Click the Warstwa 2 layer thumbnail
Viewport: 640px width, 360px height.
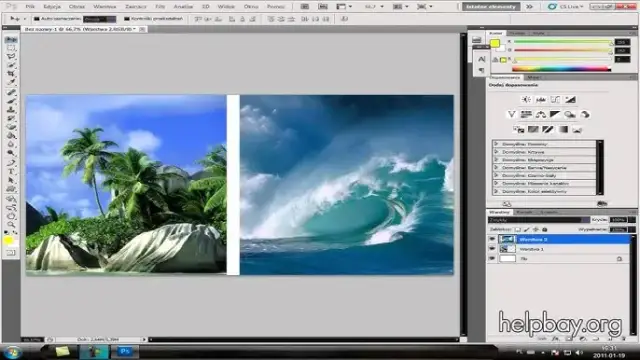(x=507, y=239)
